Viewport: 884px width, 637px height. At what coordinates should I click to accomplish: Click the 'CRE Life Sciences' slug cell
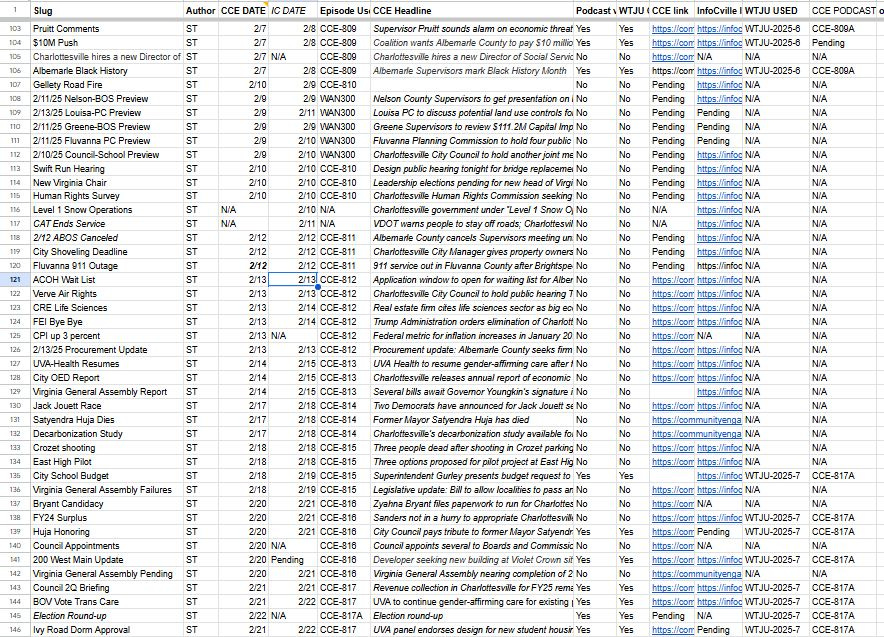coord(107,308)
